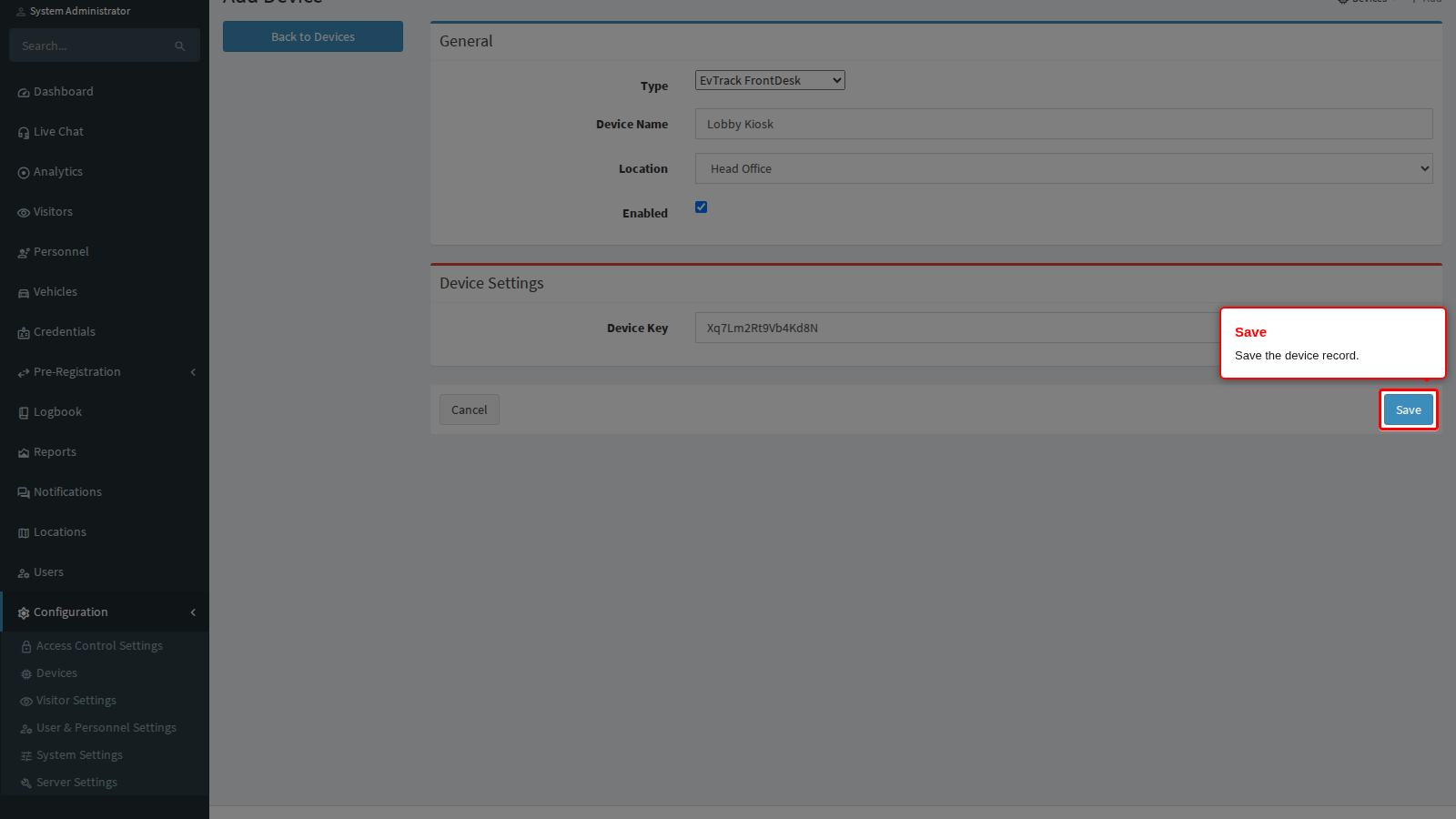Save the device record
The height and width of the screenshot is (819, 1456).
click(1409, 409)
